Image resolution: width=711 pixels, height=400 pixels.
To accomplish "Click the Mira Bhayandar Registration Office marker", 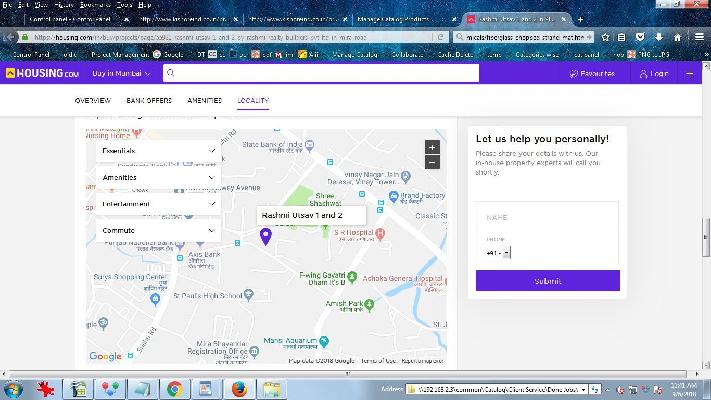I will click(x=254, y=351).
